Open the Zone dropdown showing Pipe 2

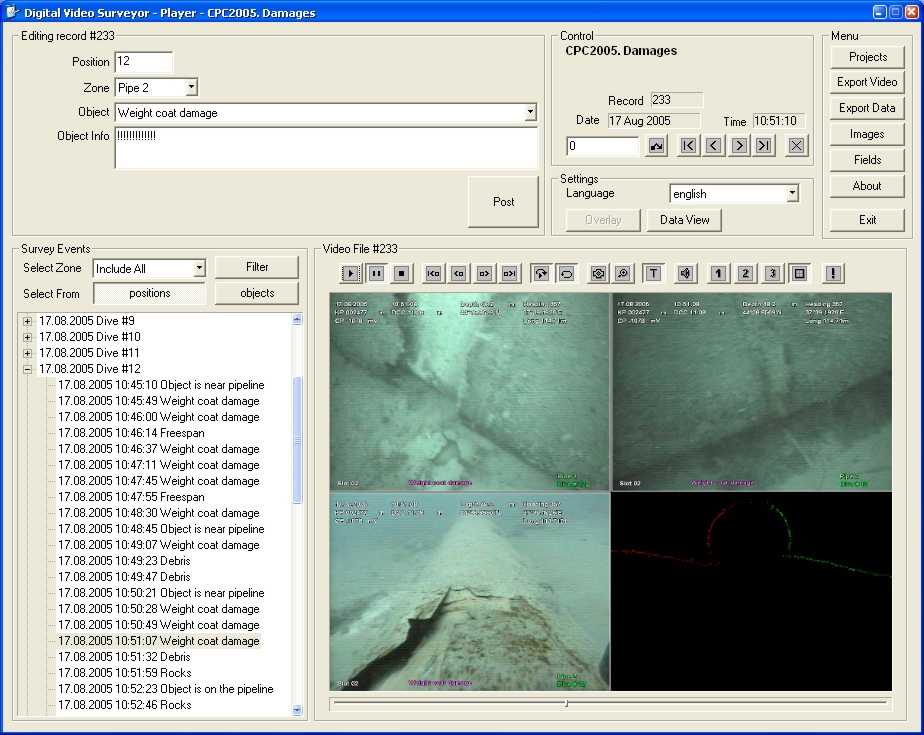tap(191, 88)
